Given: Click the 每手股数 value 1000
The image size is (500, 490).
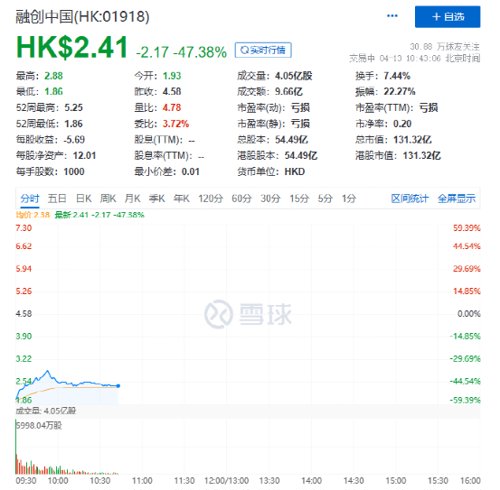Looking at the screenshot, I should coord(74,172).
